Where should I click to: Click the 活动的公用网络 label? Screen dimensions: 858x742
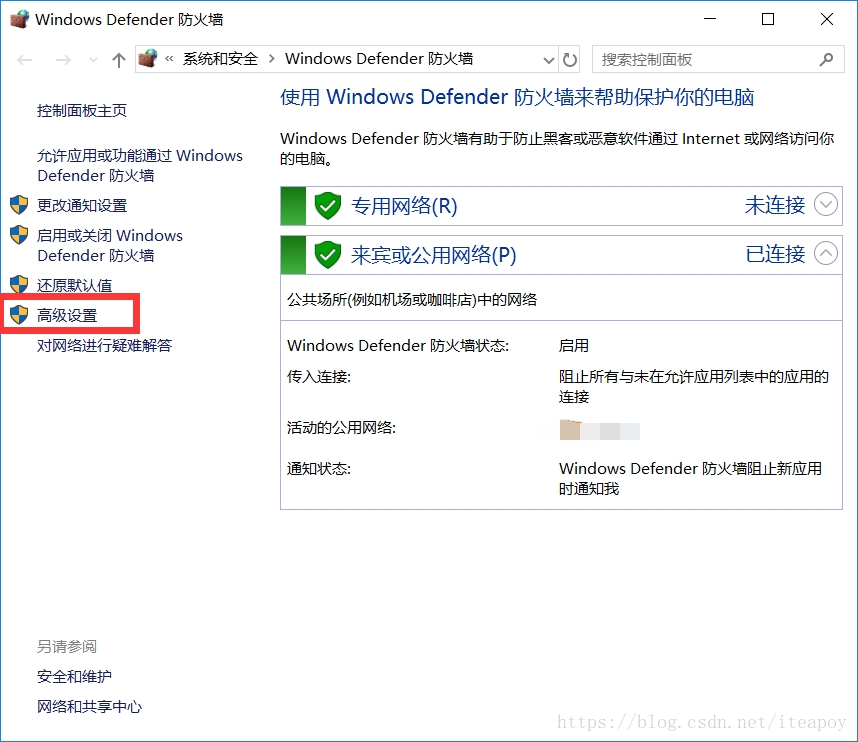tap(341, 427)
